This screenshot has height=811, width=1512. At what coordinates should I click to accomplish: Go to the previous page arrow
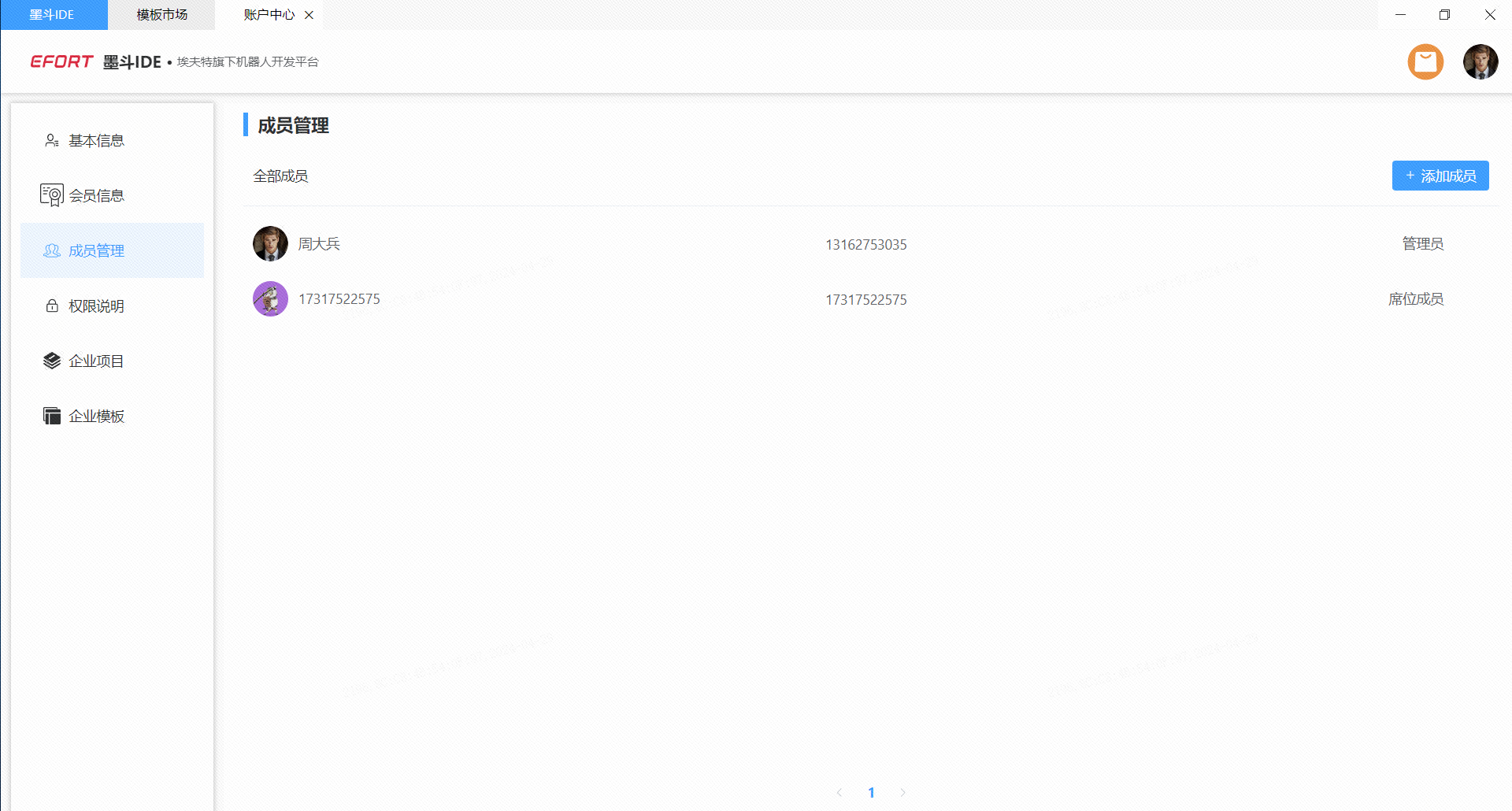tap(839, 792)
